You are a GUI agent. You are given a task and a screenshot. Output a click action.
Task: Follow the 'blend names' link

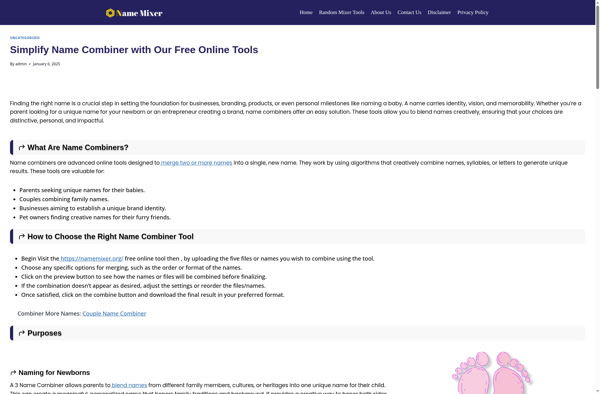(x=129, y=385)
